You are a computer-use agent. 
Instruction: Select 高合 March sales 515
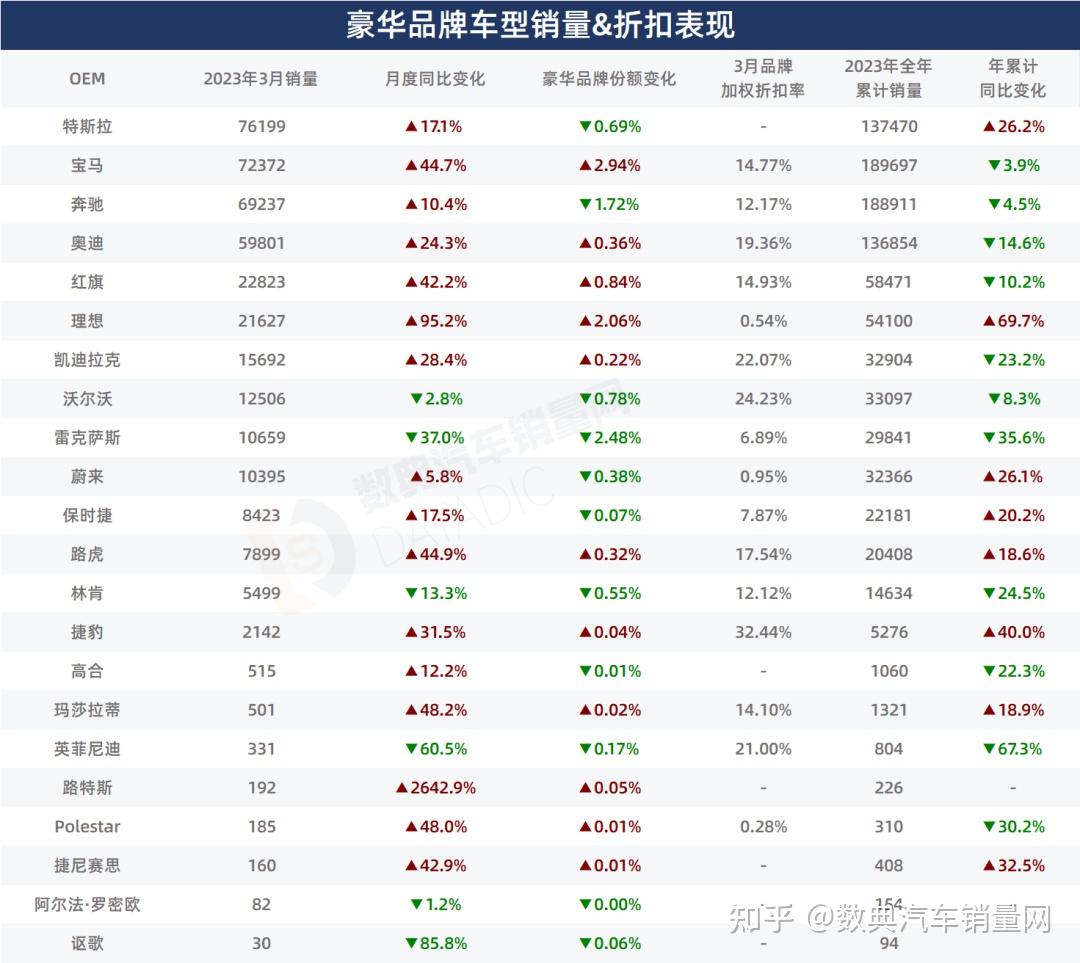point(262,672)
